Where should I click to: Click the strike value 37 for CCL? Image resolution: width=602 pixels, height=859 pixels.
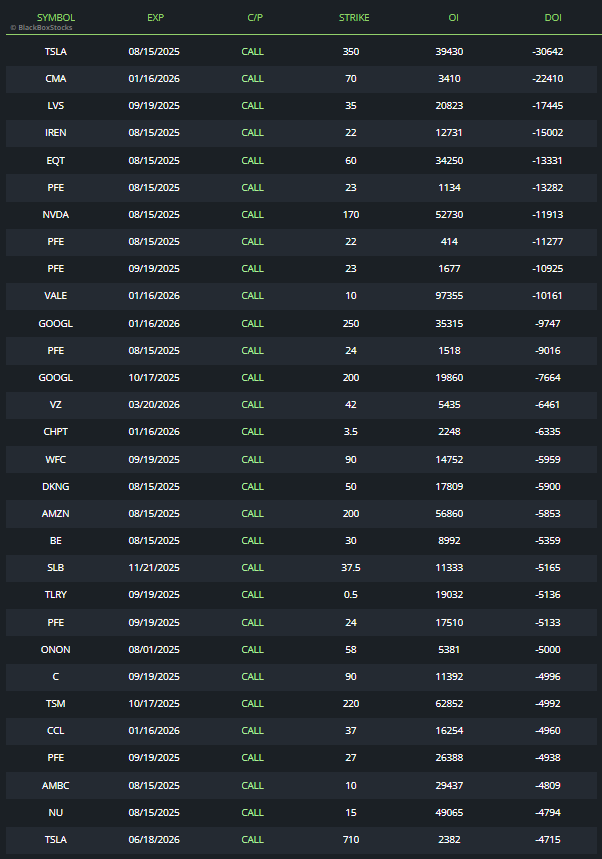point(351,730)
